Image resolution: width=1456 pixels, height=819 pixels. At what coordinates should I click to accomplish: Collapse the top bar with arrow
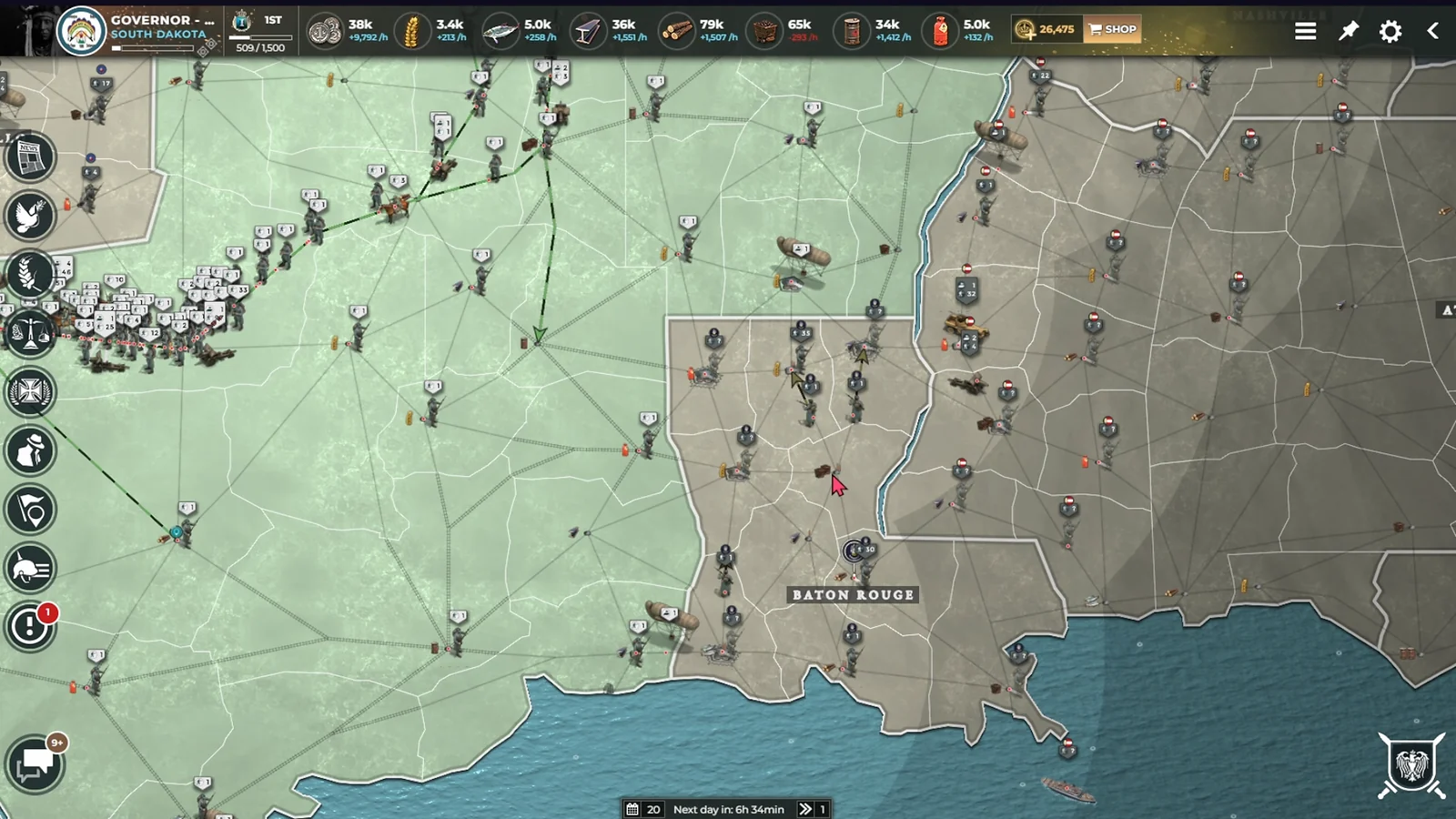click(1432, 31)
